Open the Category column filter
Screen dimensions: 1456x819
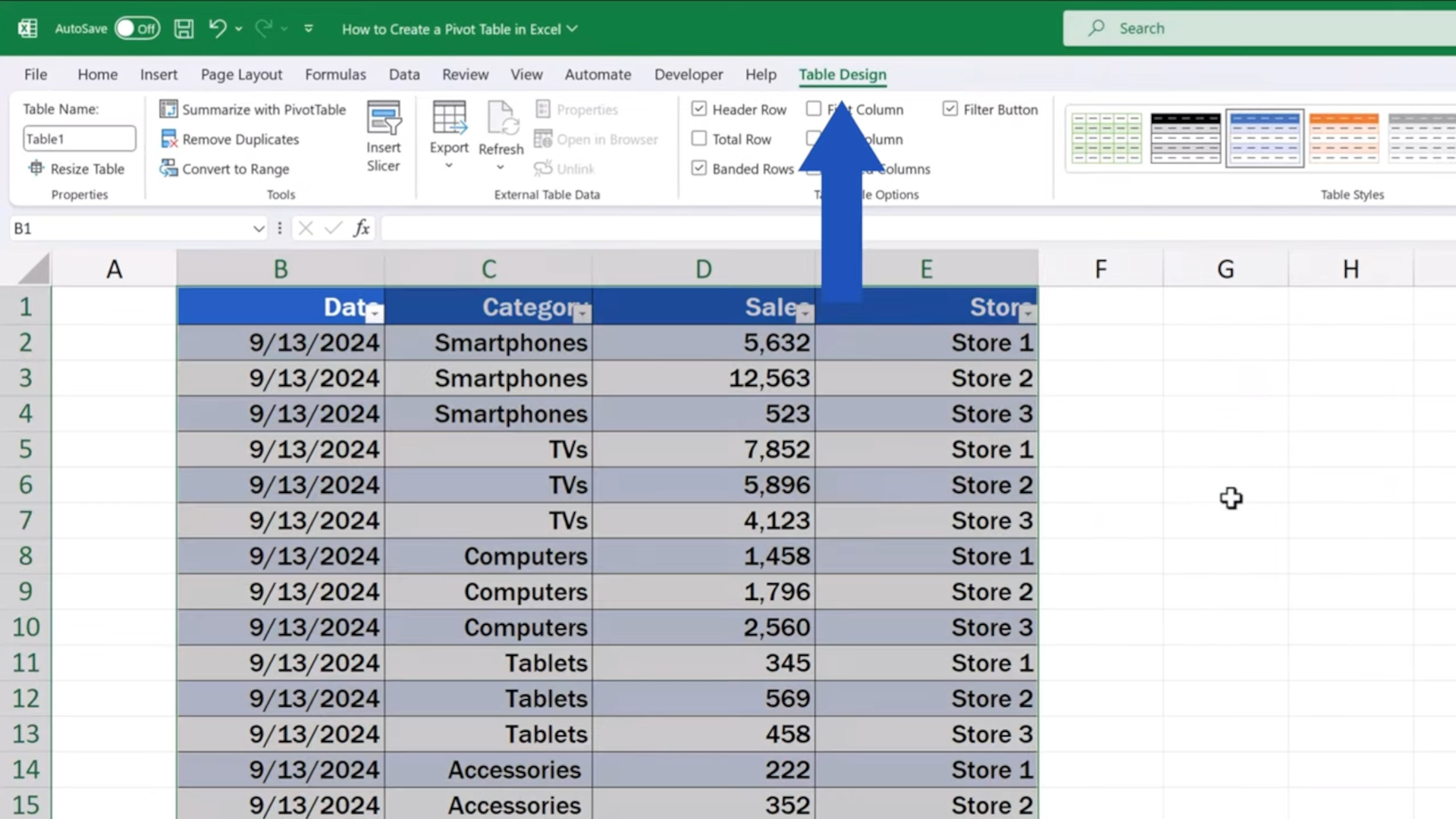583,312
